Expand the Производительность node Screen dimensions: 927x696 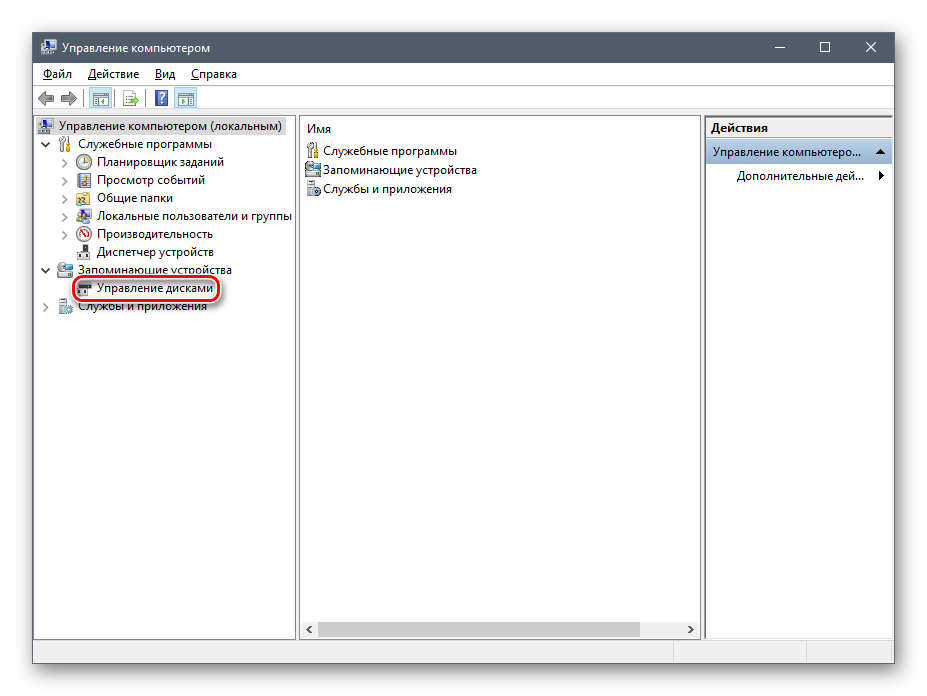64,235
